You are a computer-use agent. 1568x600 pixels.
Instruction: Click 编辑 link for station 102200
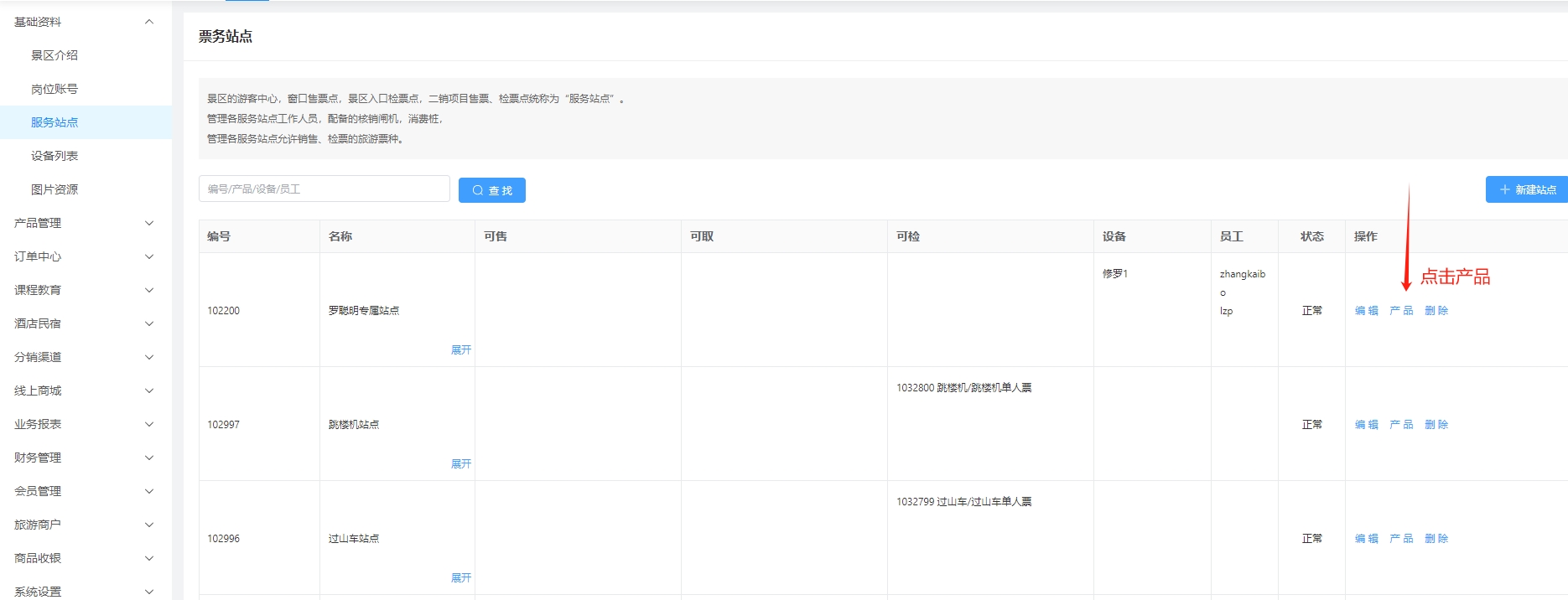pyautogui.click(x=1366, y=311)
